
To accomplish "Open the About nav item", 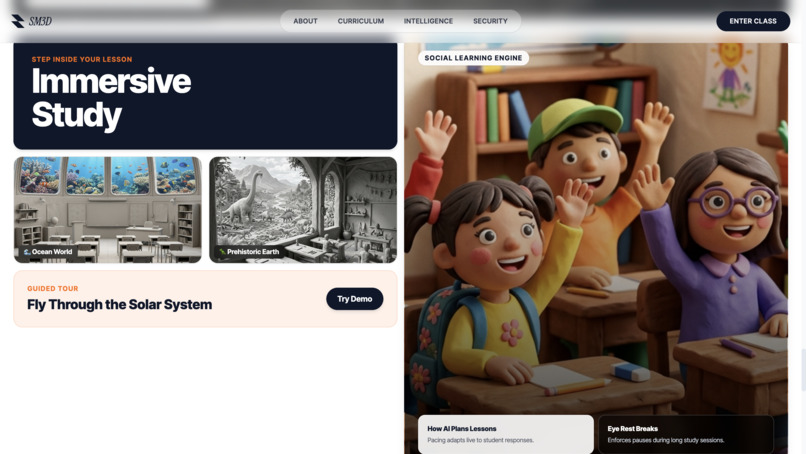I will tap(305, 21).
